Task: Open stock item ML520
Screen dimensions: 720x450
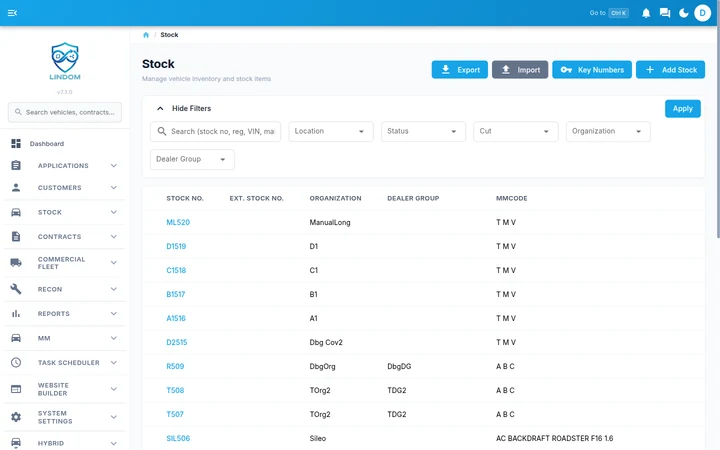Action: (178, 222)
